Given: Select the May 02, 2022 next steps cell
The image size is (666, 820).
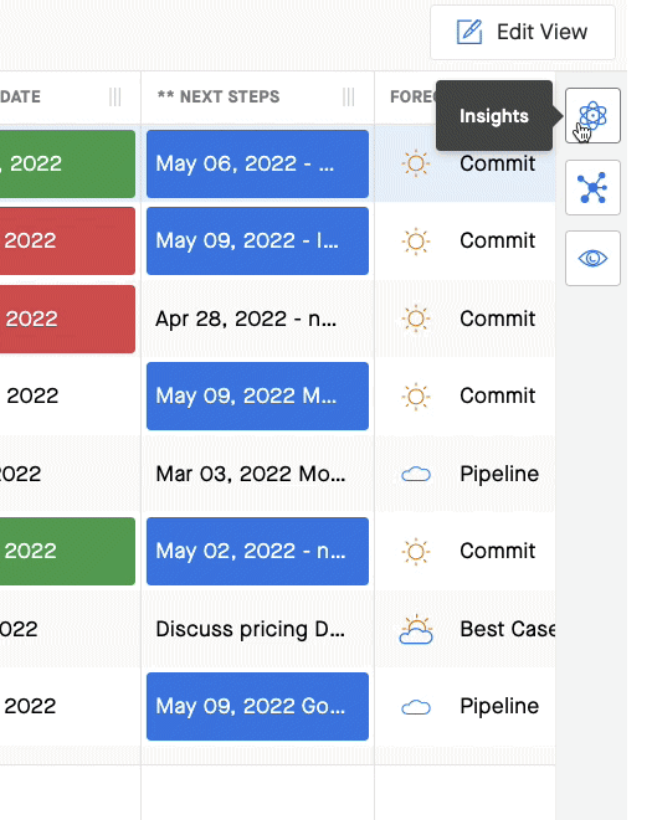Looking at the screenshot, I should tap(257, 551).
